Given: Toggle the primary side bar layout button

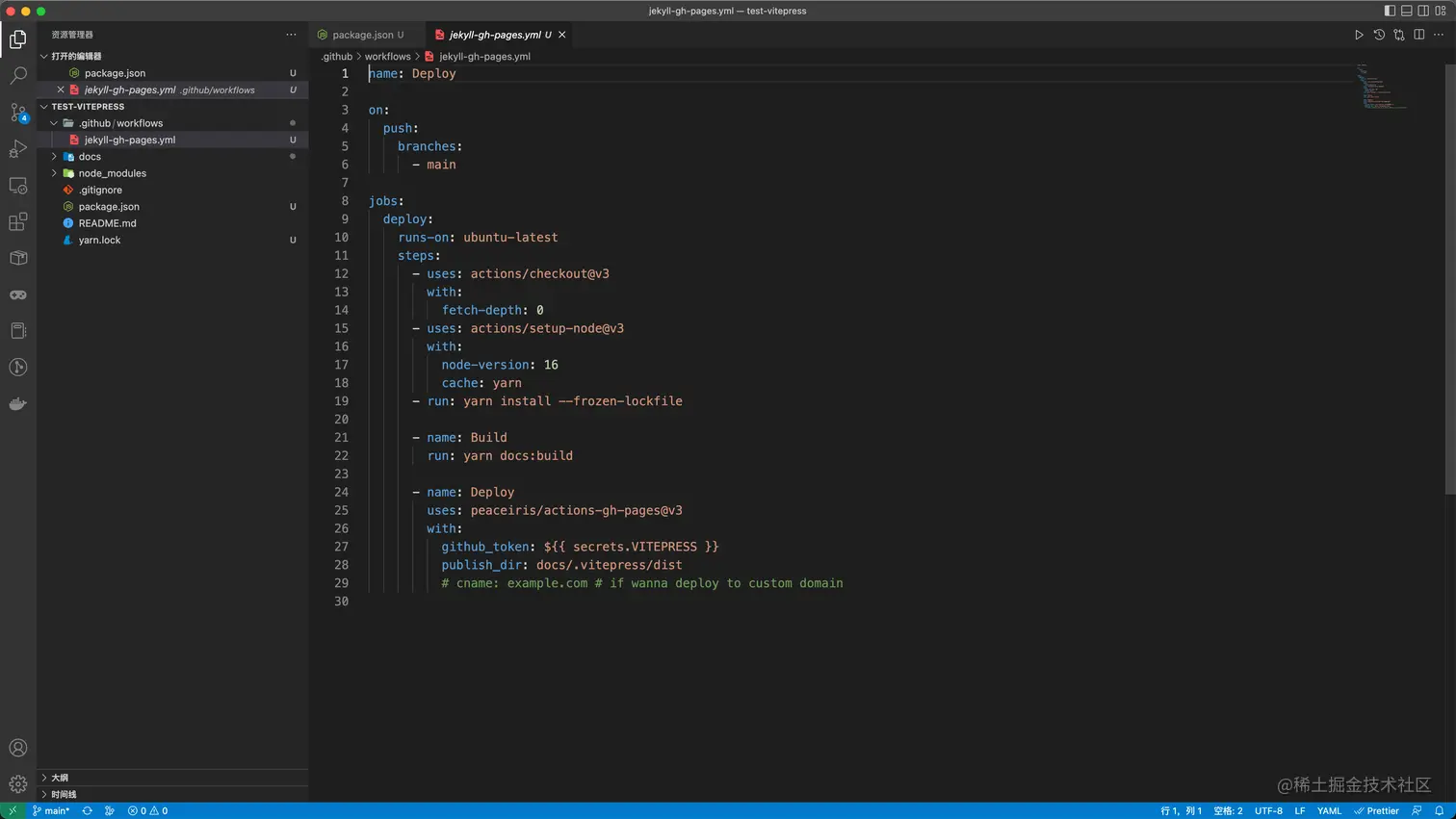Looking at the screenshot, I should [1390, 11].
